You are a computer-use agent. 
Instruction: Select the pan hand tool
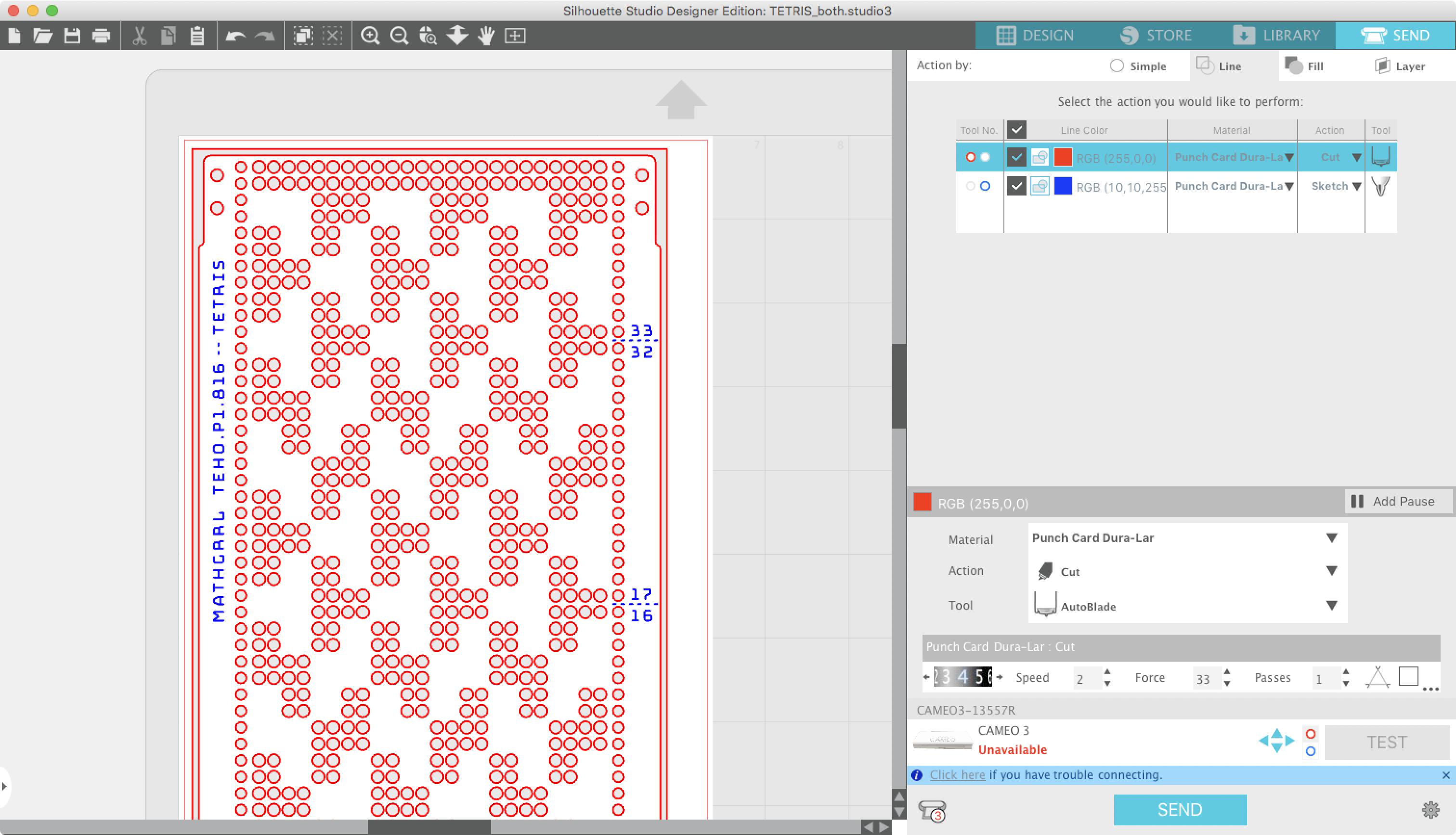pyautogui.click(x=486, y=36)
